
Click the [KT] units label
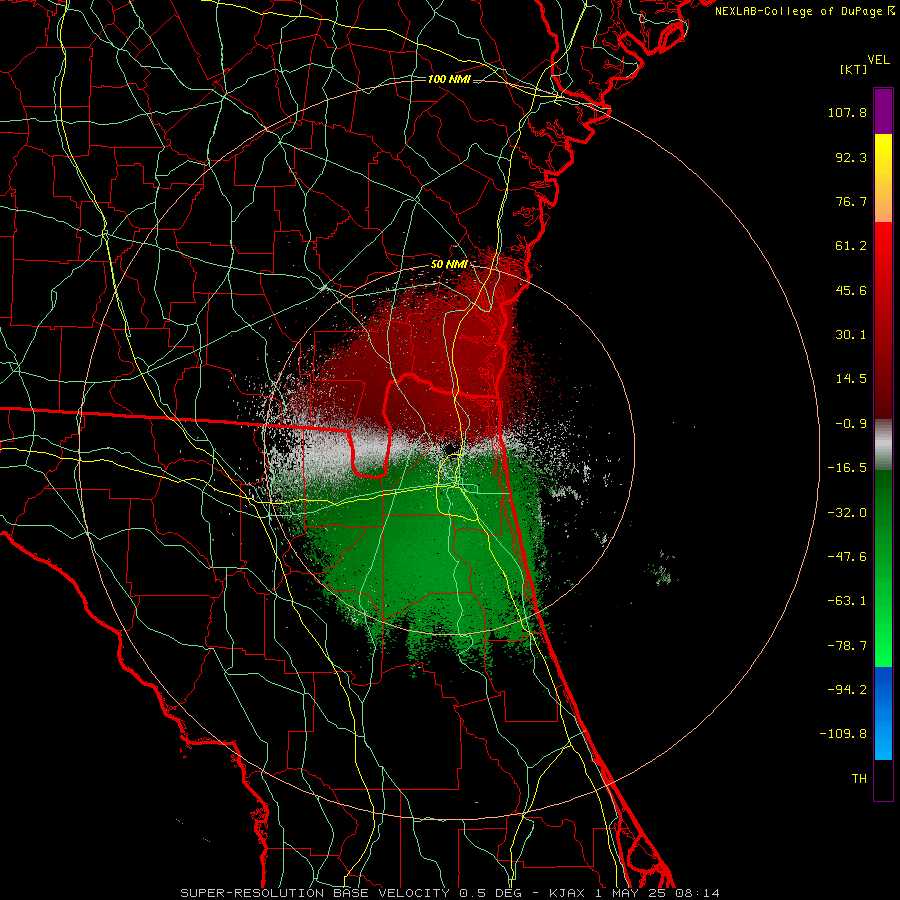853,69
